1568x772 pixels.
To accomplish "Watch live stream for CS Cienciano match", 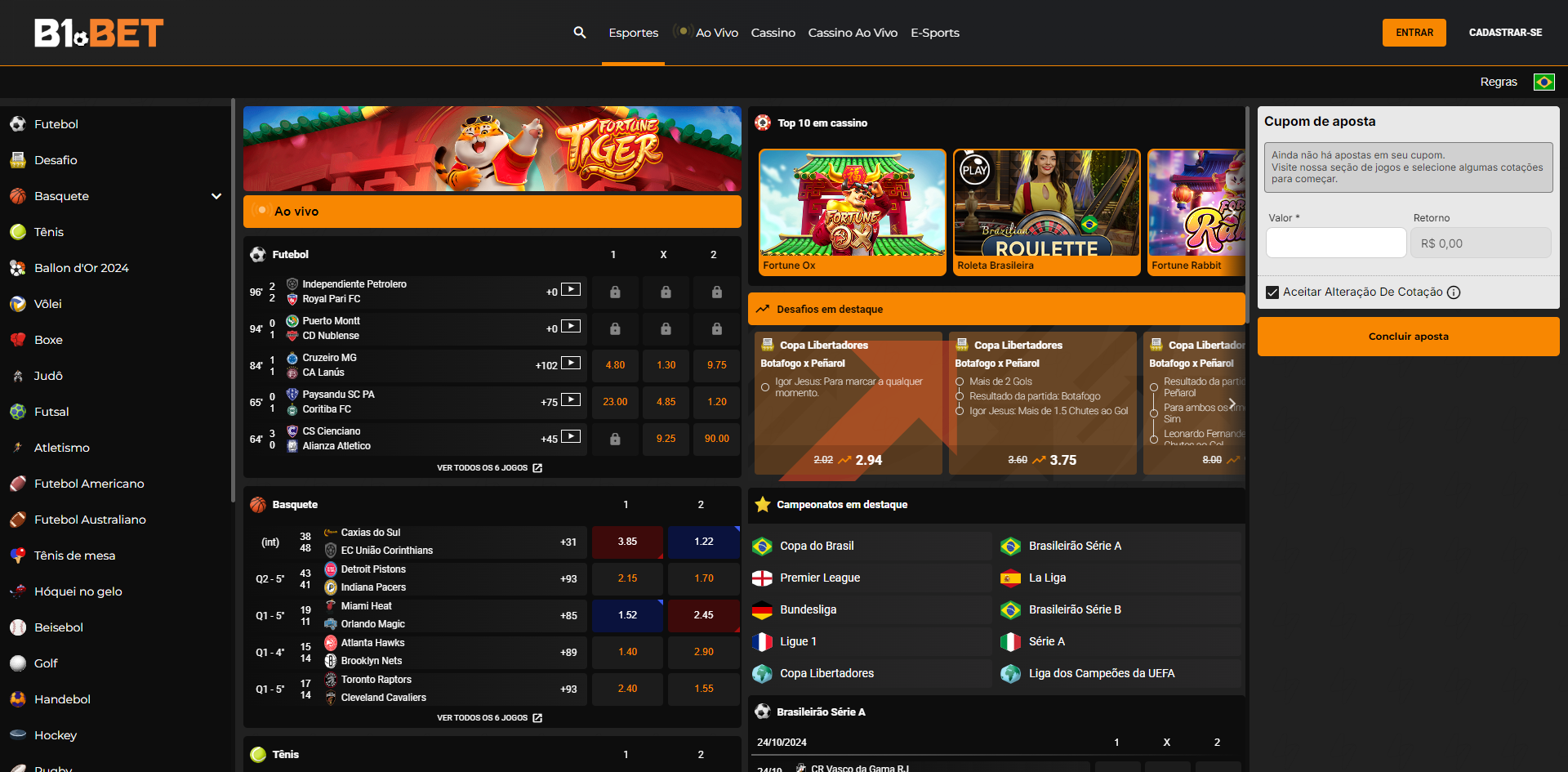I will (x=571, y=436).
